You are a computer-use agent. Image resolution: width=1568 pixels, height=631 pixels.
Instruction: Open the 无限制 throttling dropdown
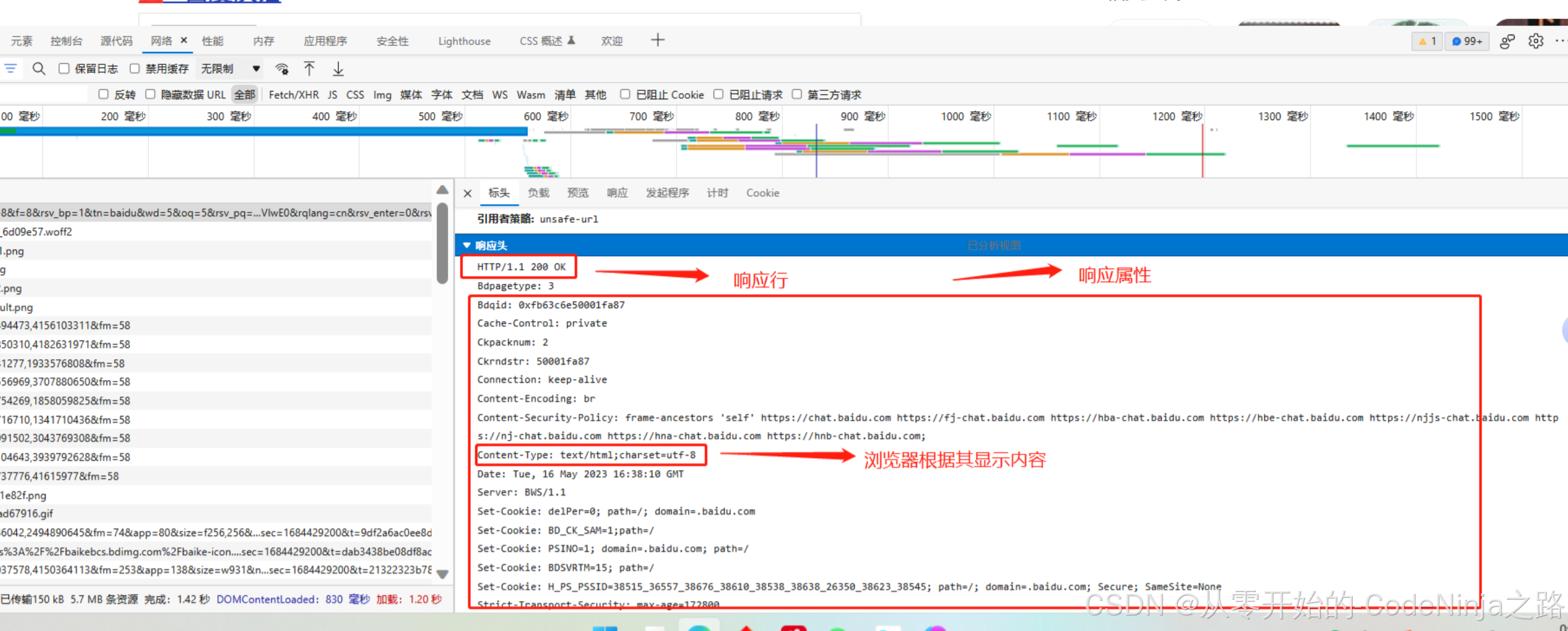(x=230, y=68)
